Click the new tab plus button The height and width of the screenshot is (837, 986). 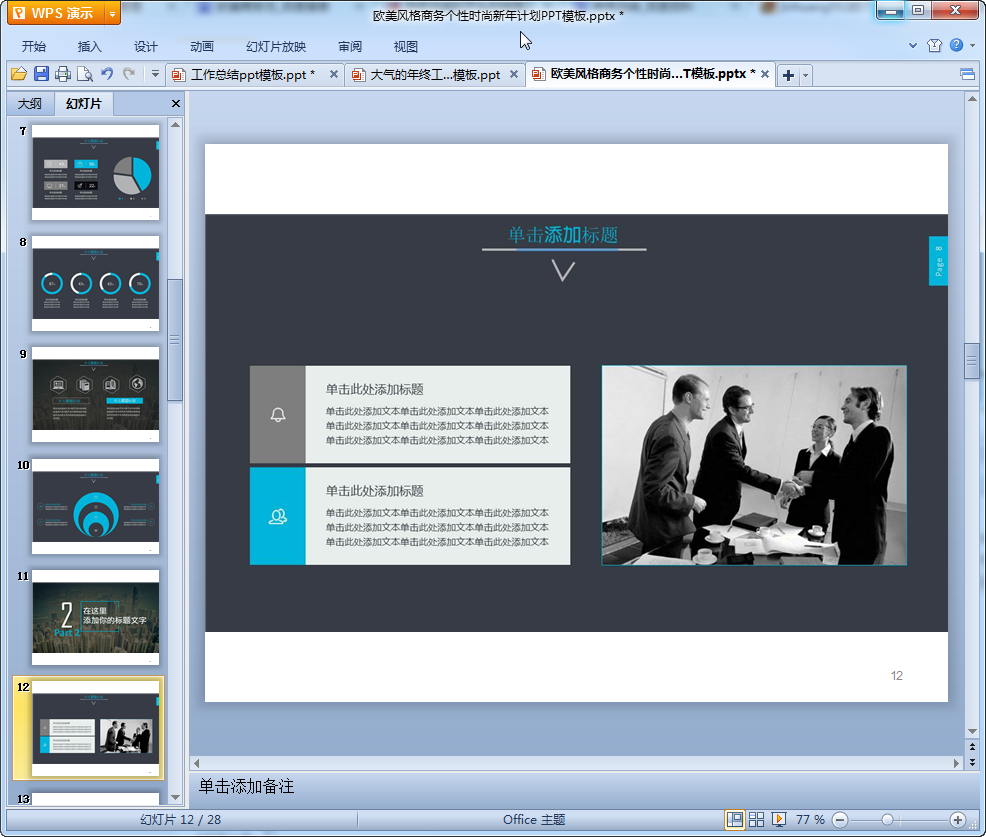788,75
